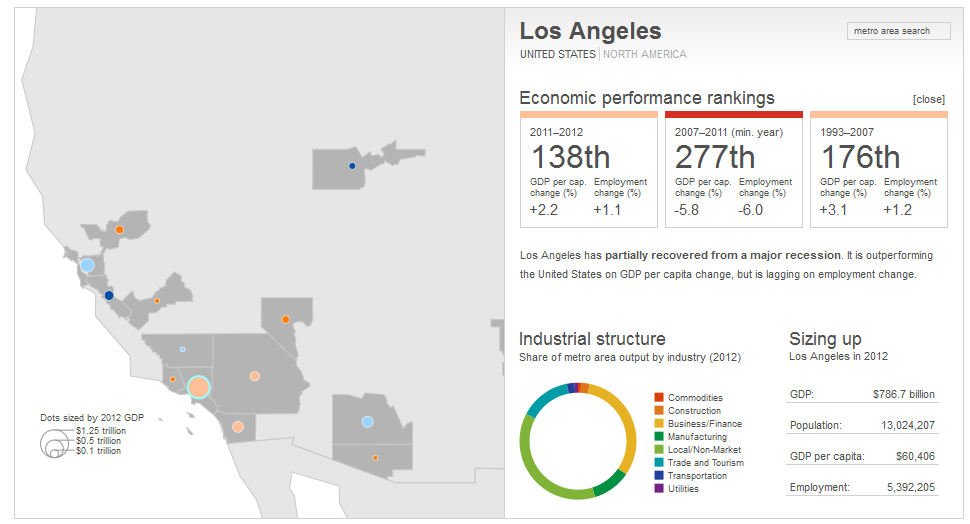
Task: Click the Business/Finance legend color swatch
Action: (659, 424)
